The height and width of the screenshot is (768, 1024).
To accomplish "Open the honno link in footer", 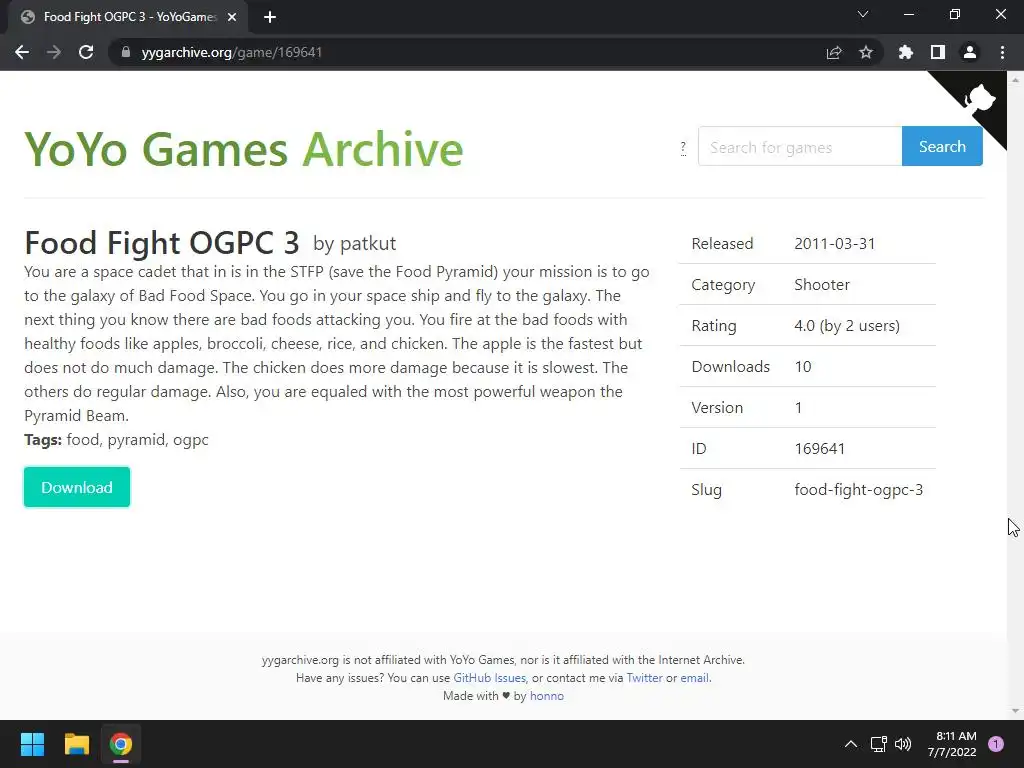I will click(x=547, y=696).
